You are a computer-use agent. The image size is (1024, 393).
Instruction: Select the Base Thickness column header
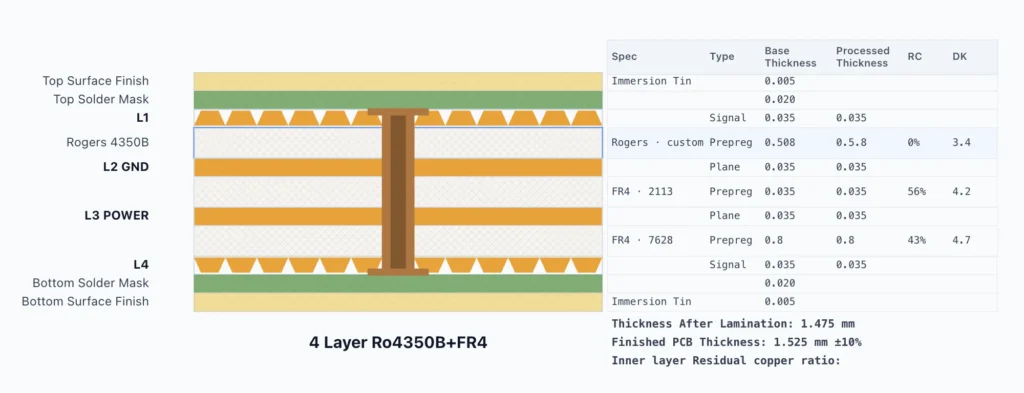(x=790, y=57)
